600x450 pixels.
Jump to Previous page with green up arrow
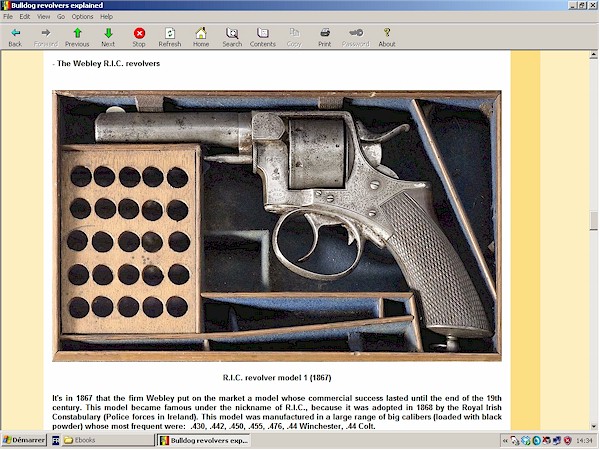pyautogui.click(x=77, y=38)
